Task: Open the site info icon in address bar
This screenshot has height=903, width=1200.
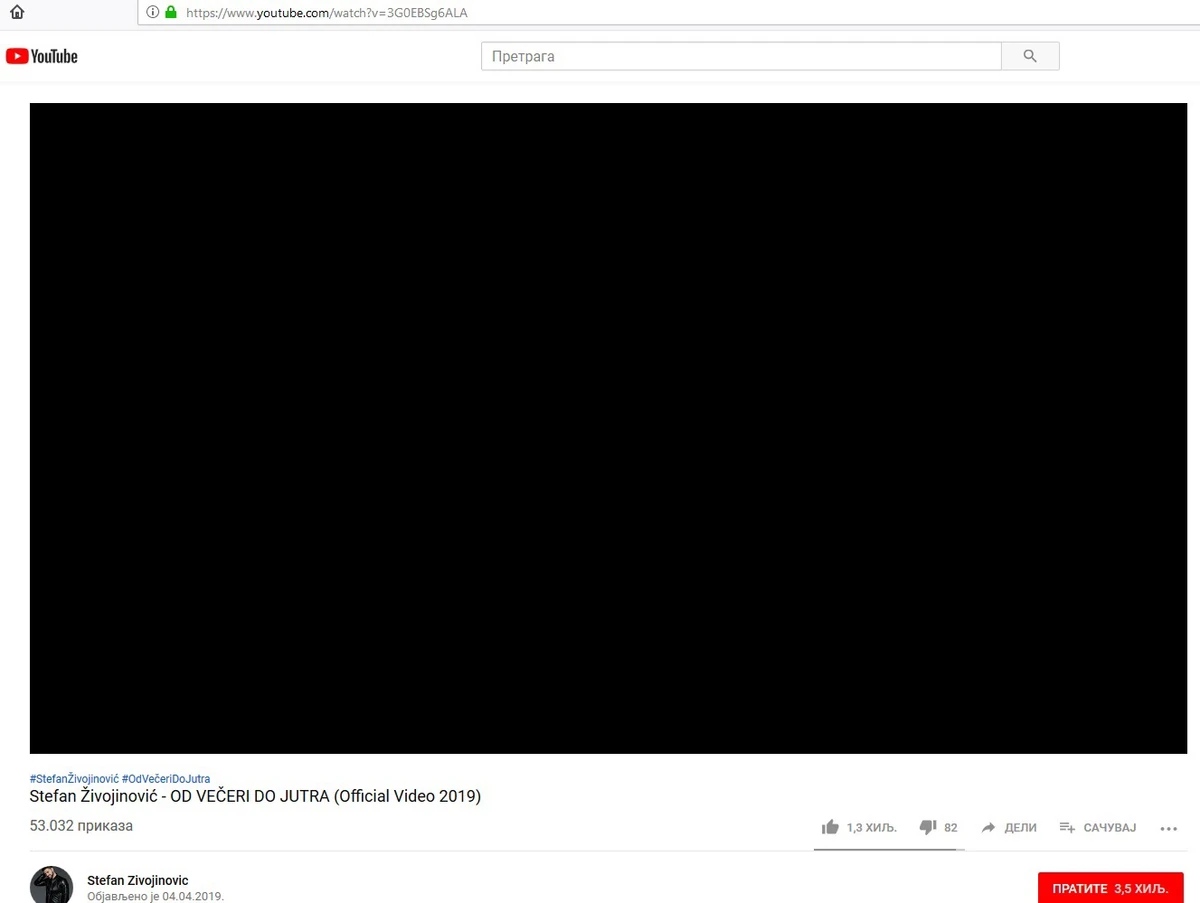Action: click(152, 13)
